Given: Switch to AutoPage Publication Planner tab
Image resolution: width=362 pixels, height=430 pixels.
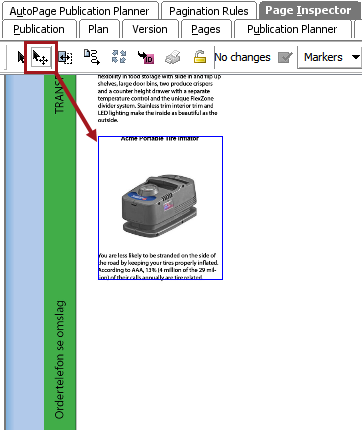Looking at the screenshot, I should pyautogui.click(x=79, y=11).
